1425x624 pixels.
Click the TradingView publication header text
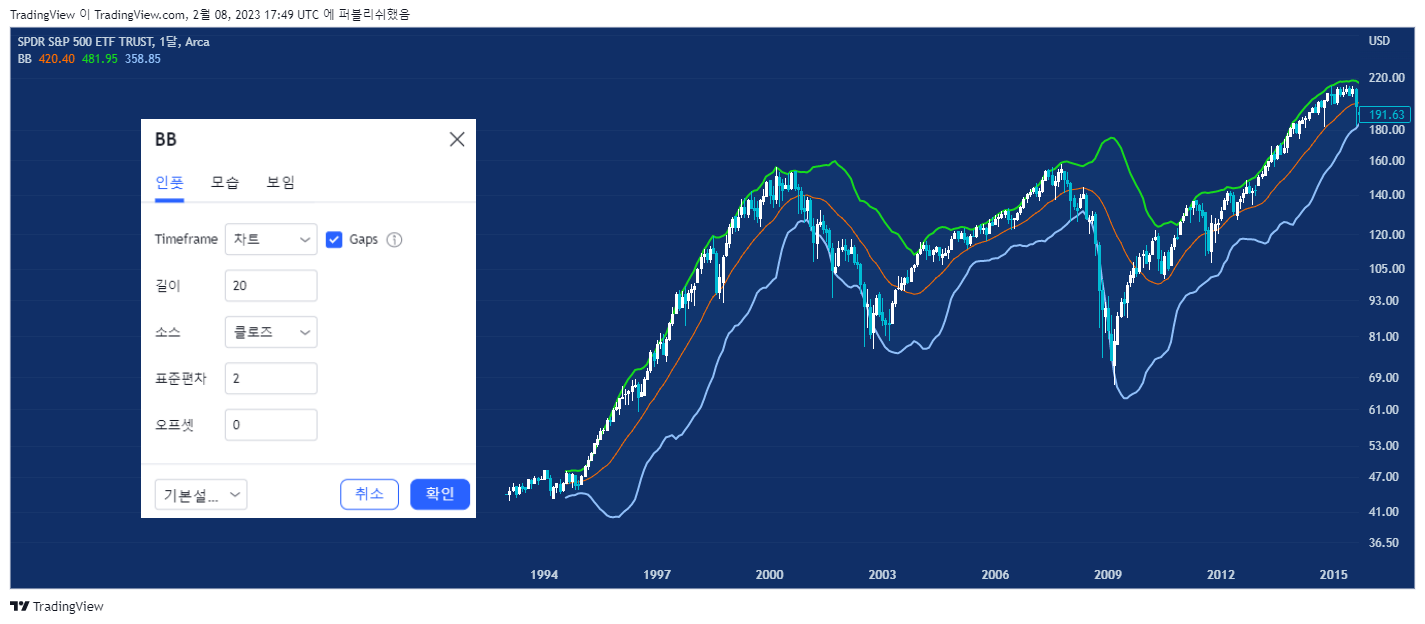click(x=209, y=14)
